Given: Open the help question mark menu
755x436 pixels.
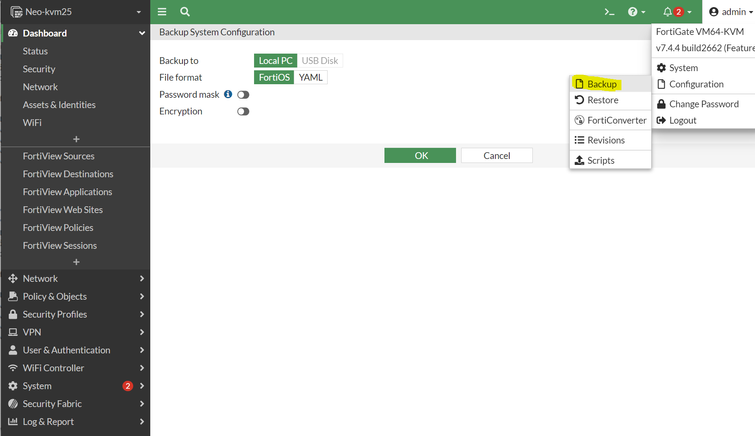Looking at the screenshot, I should tap(636, 12).
